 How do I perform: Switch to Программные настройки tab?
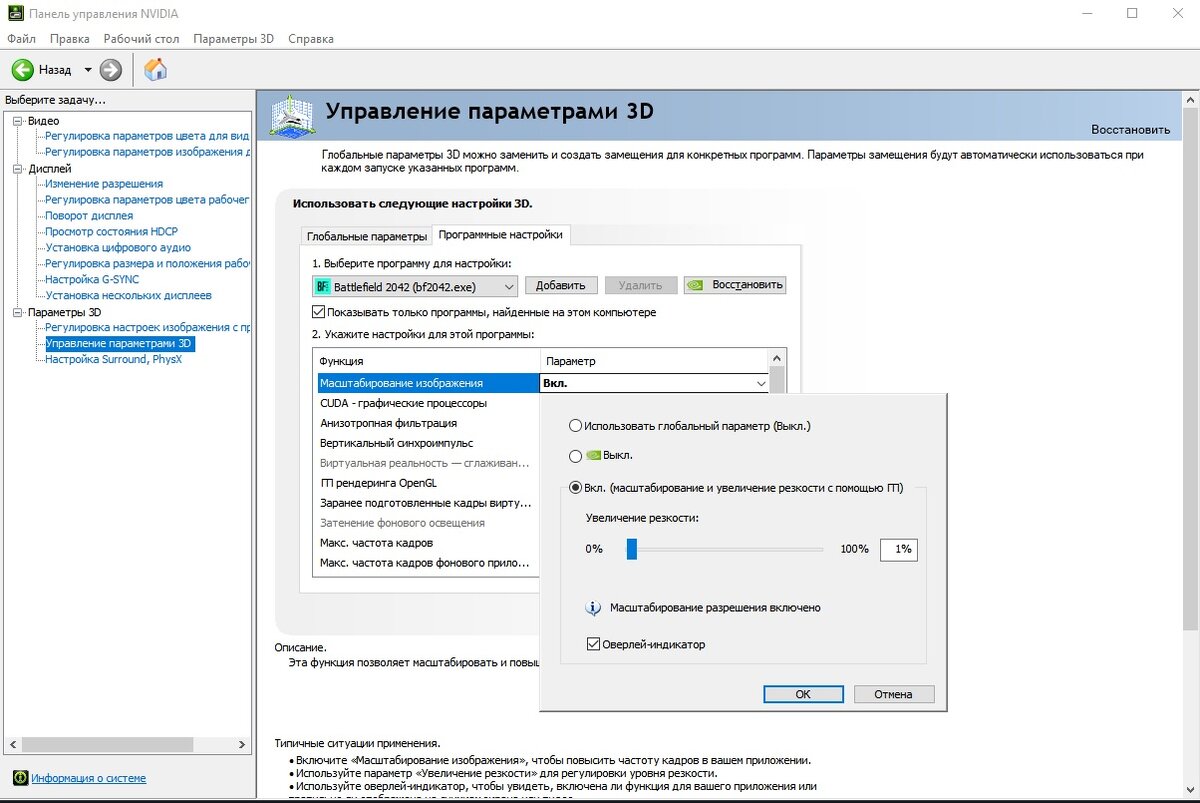[x=501, y=235]
